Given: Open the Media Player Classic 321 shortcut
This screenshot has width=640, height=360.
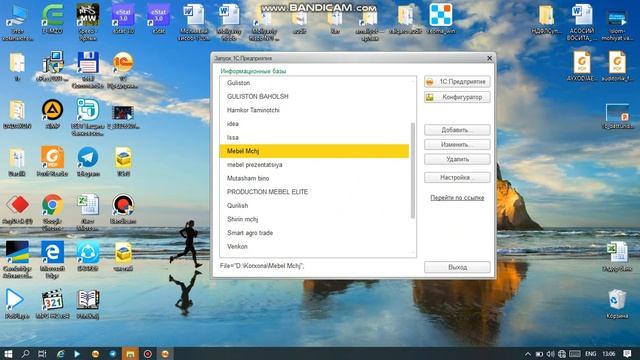Looking at the screenshot, I should (x=52, y=303).
